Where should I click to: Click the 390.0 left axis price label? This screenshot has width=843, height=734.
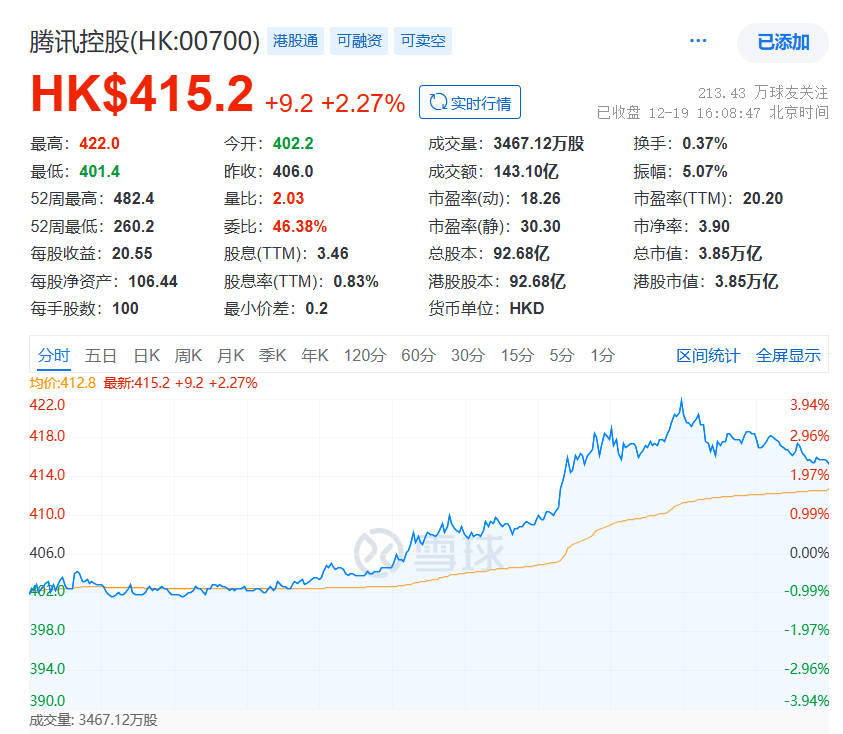click(47, 701)
